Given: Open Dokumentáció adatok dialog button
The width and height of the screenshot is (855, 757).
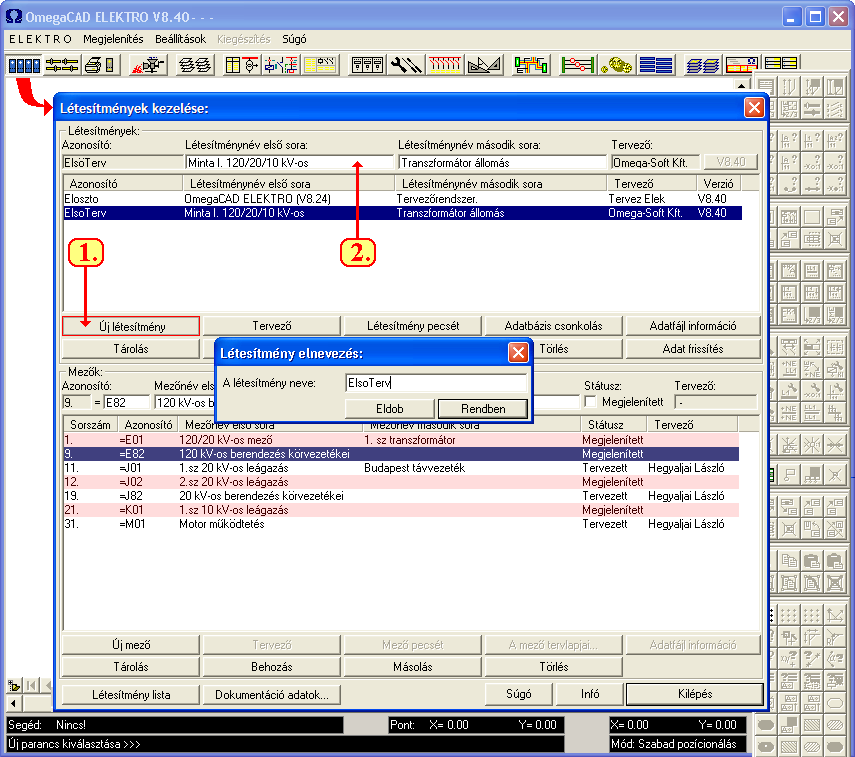Looking at the screenshot, I should [x=272, y=694].
